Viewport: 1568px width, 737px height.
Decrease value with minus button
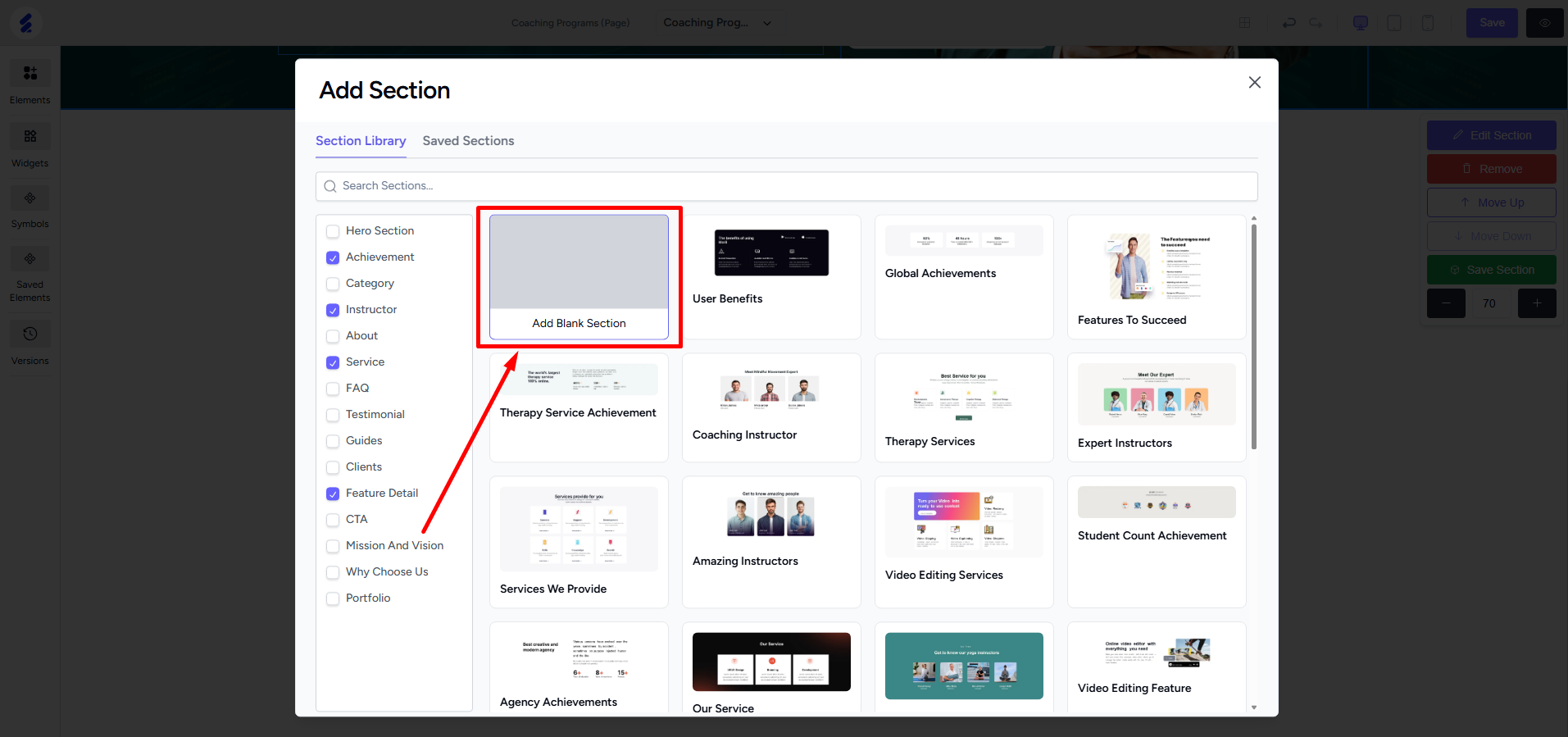1447,303
